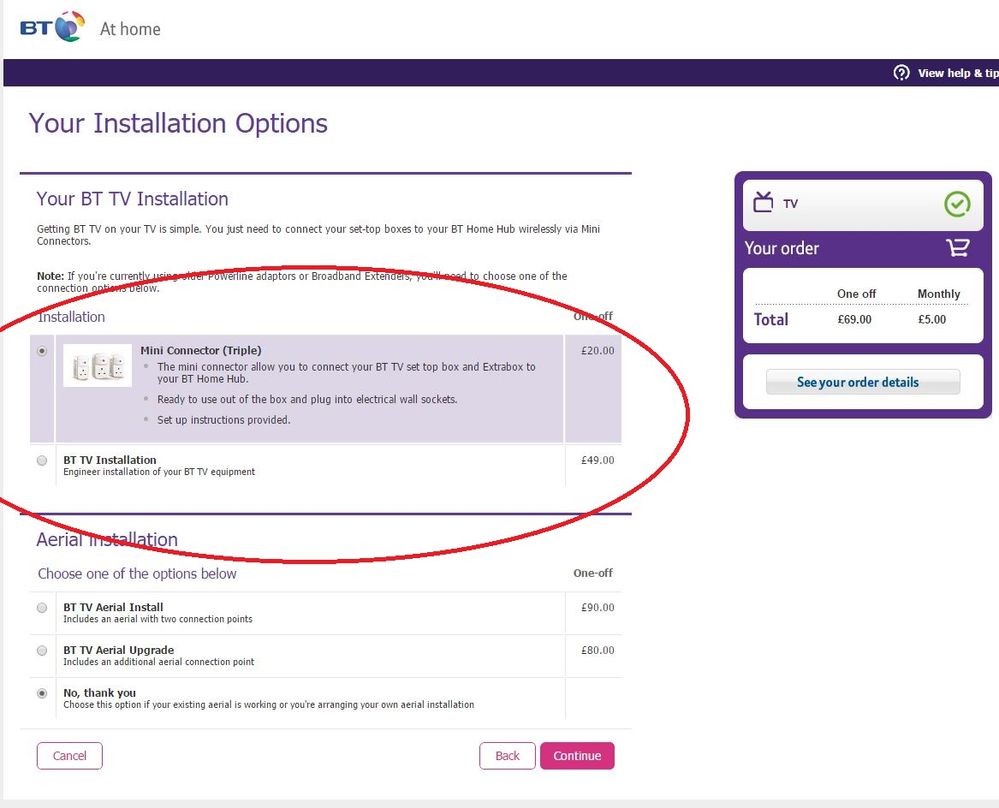This screenshot has height=808, width=999.
Task: Click the BT TV Installation label
Action: coord(110,459)
